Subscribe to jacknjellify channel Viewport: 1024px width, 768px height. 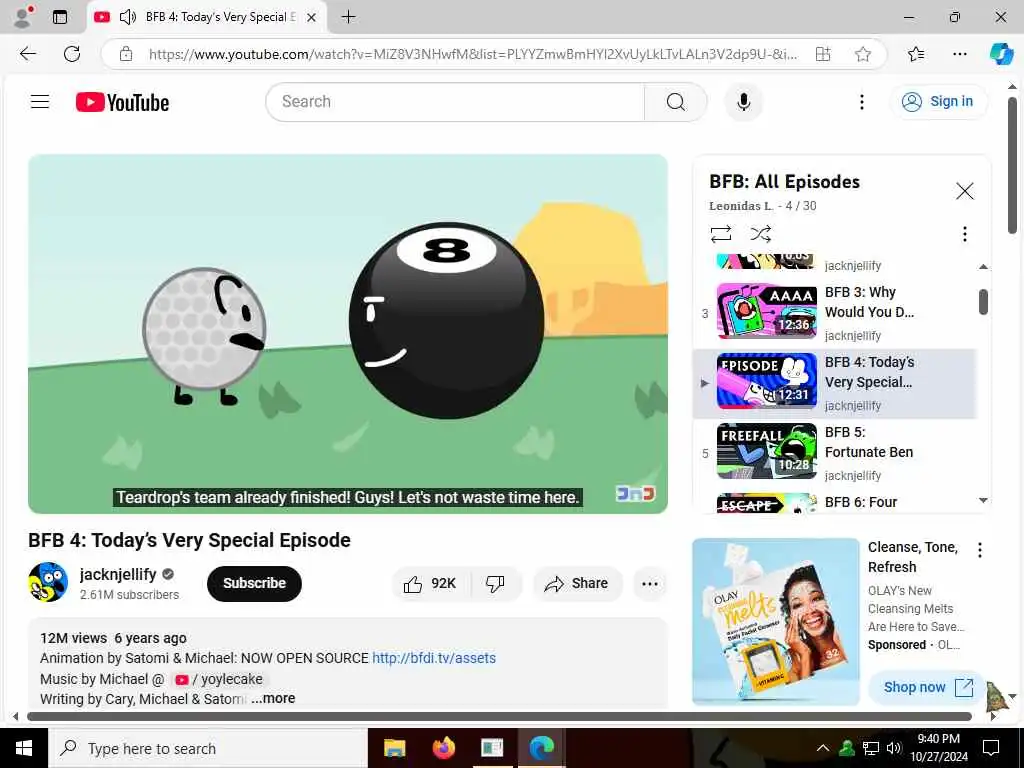tap(254, 583)
